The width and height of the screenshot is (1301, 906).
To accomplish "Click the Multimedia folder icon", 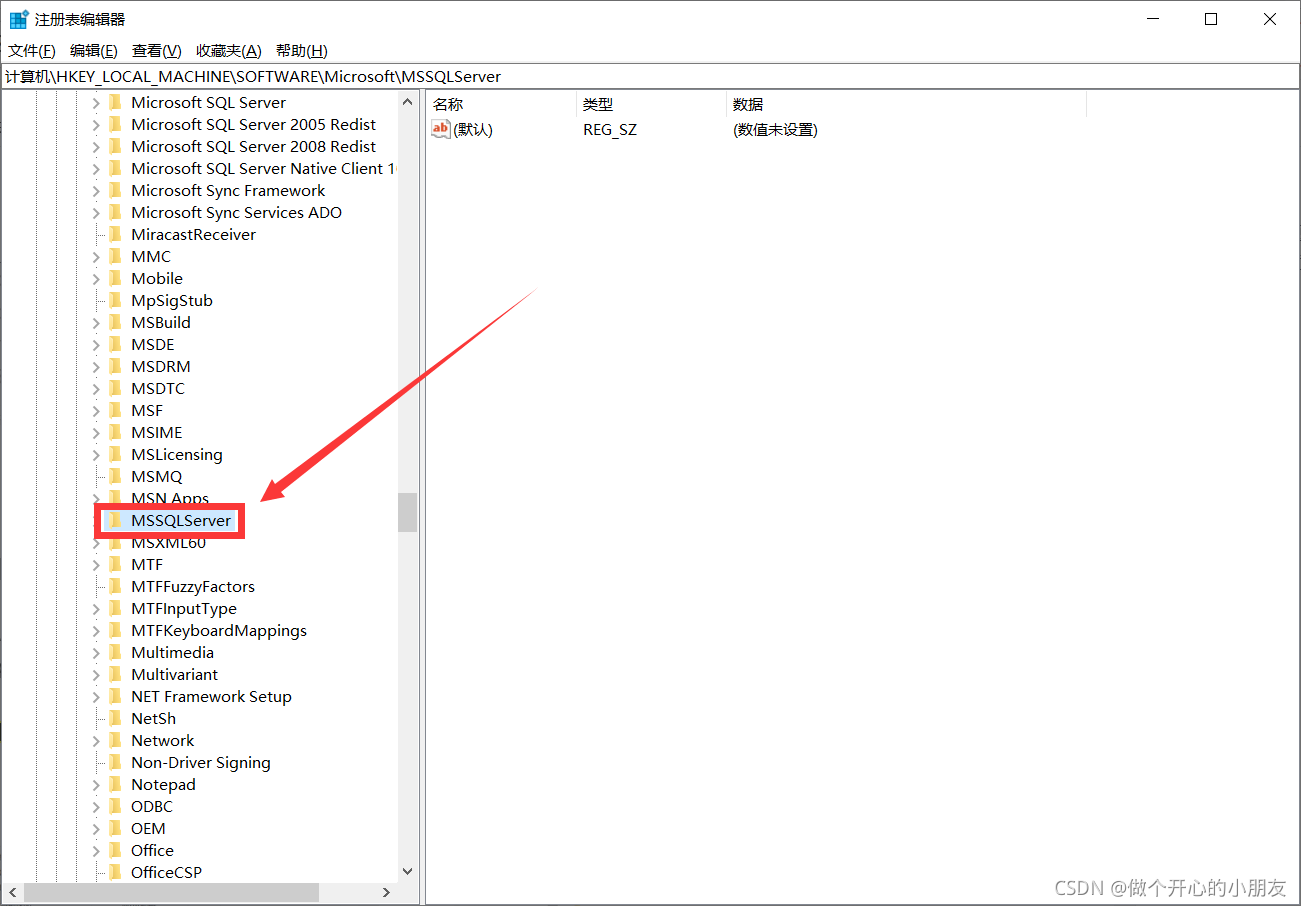I will (x=116, y=652).
